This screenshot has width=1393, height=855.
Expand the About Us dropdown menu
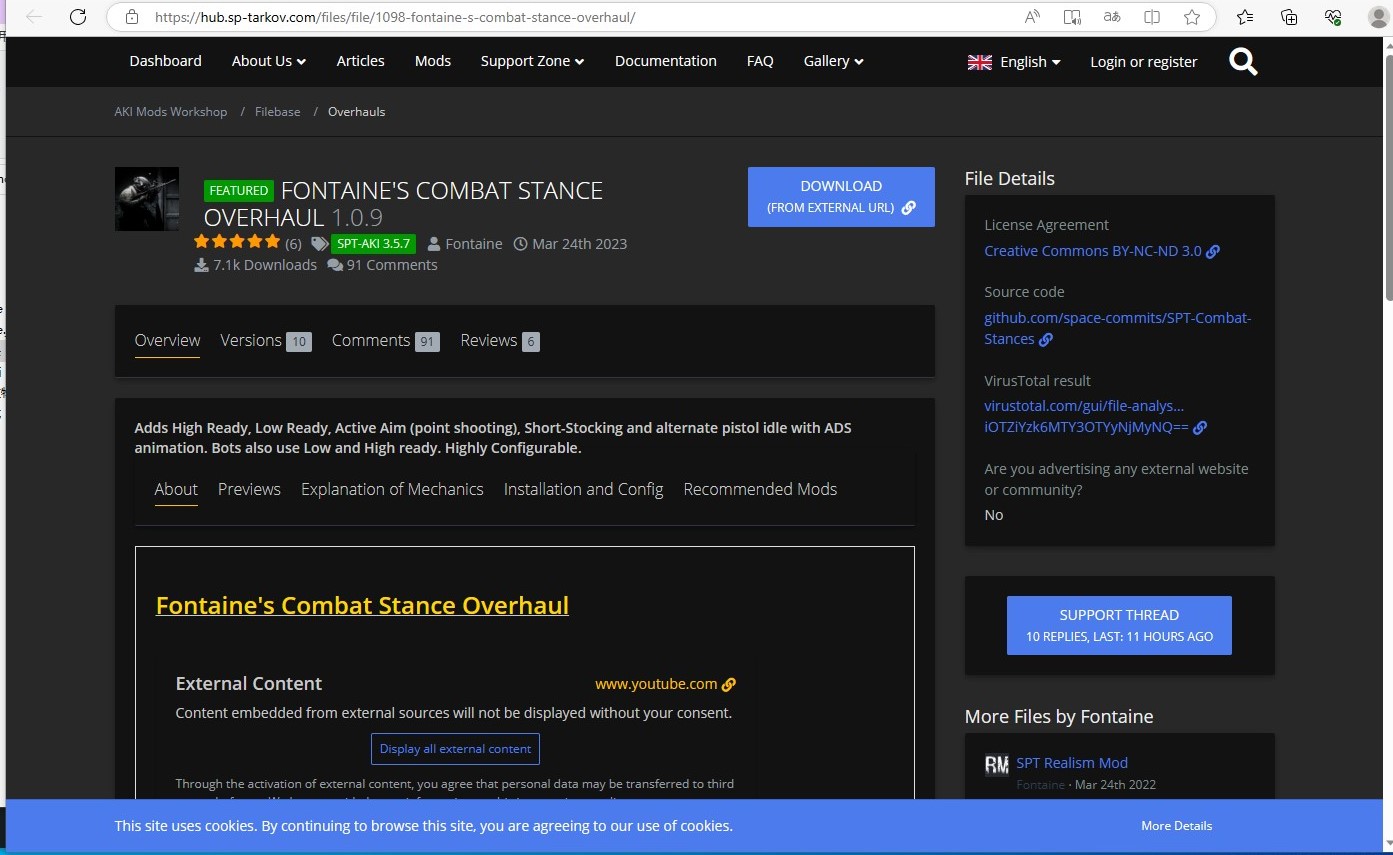pyautogui.click(x=268, y=61)
